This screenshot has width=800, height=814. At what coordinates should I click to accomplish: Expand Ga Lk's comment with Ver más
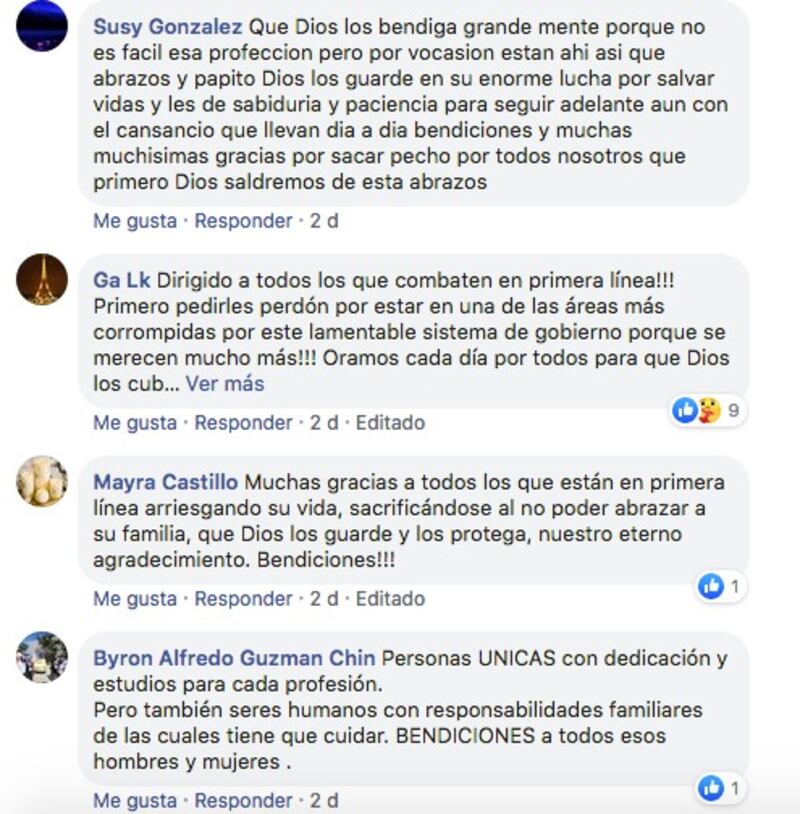click(225, 384)
